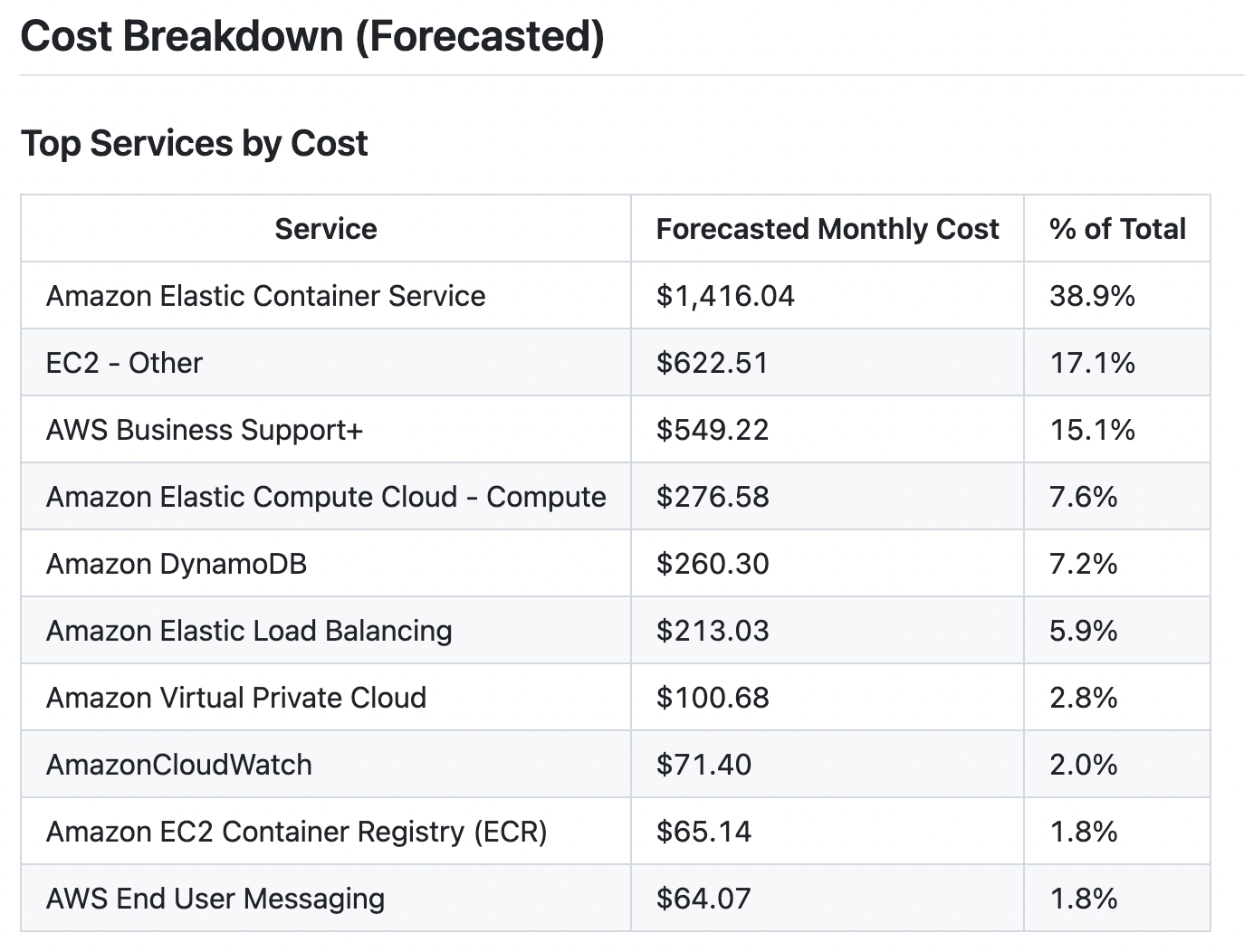Click the Service column header

325,229
